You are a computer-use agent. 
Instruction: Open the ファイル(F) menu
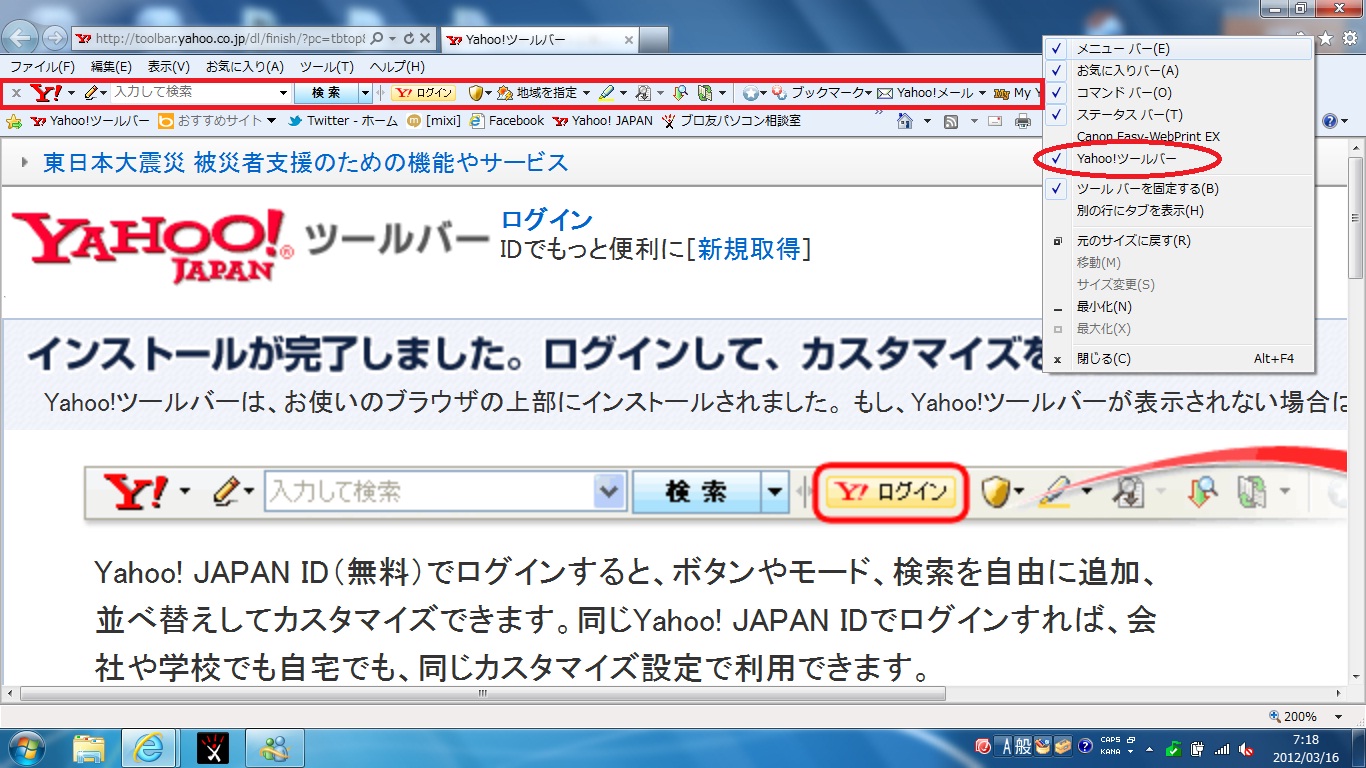coord(41,67)
